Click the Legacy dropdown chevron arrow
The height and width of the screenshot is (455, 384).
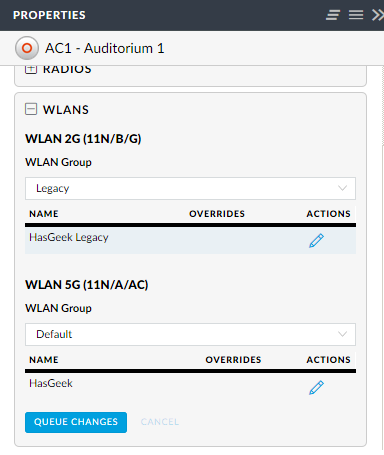point(342,188)
